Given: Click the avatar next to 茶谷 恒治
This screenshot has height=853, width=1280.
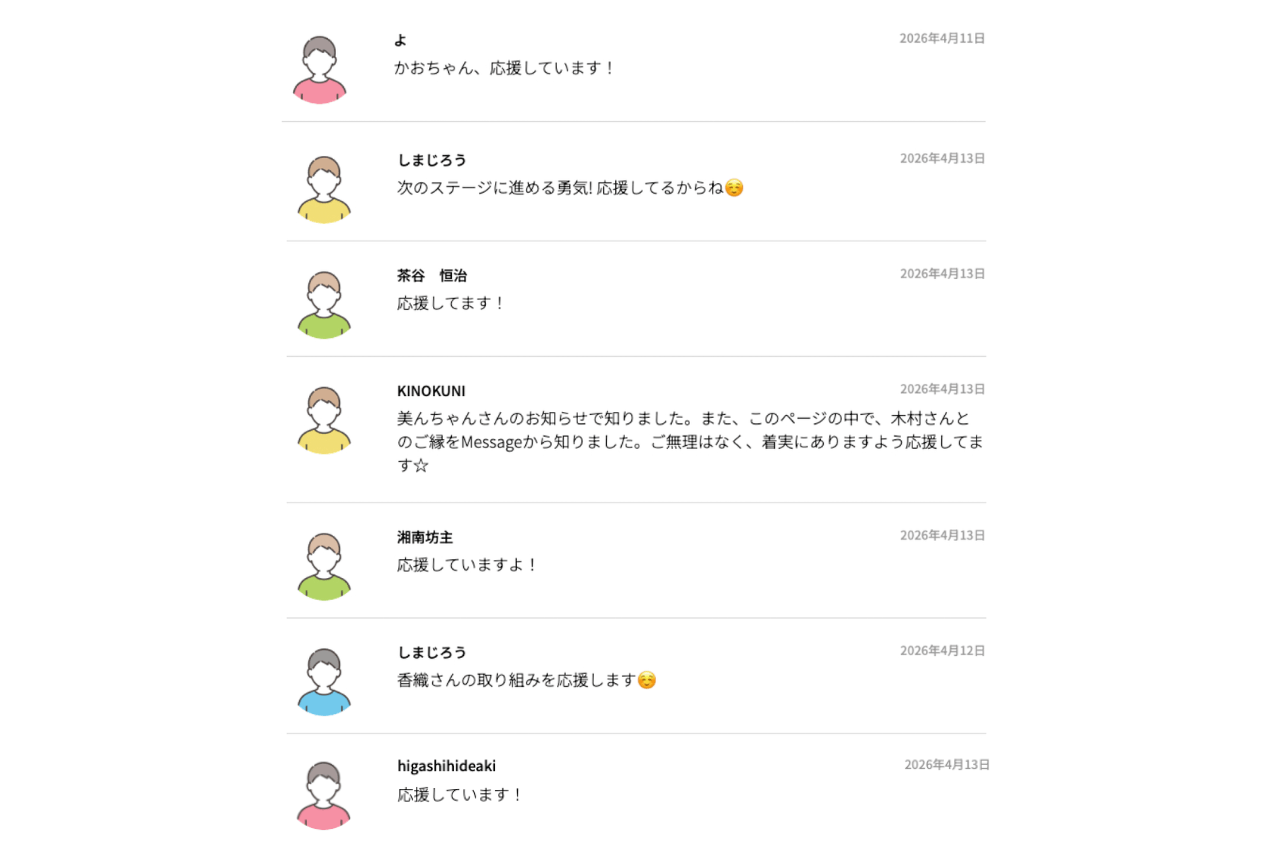Looking at the screenshot, I should pos(324,305).
